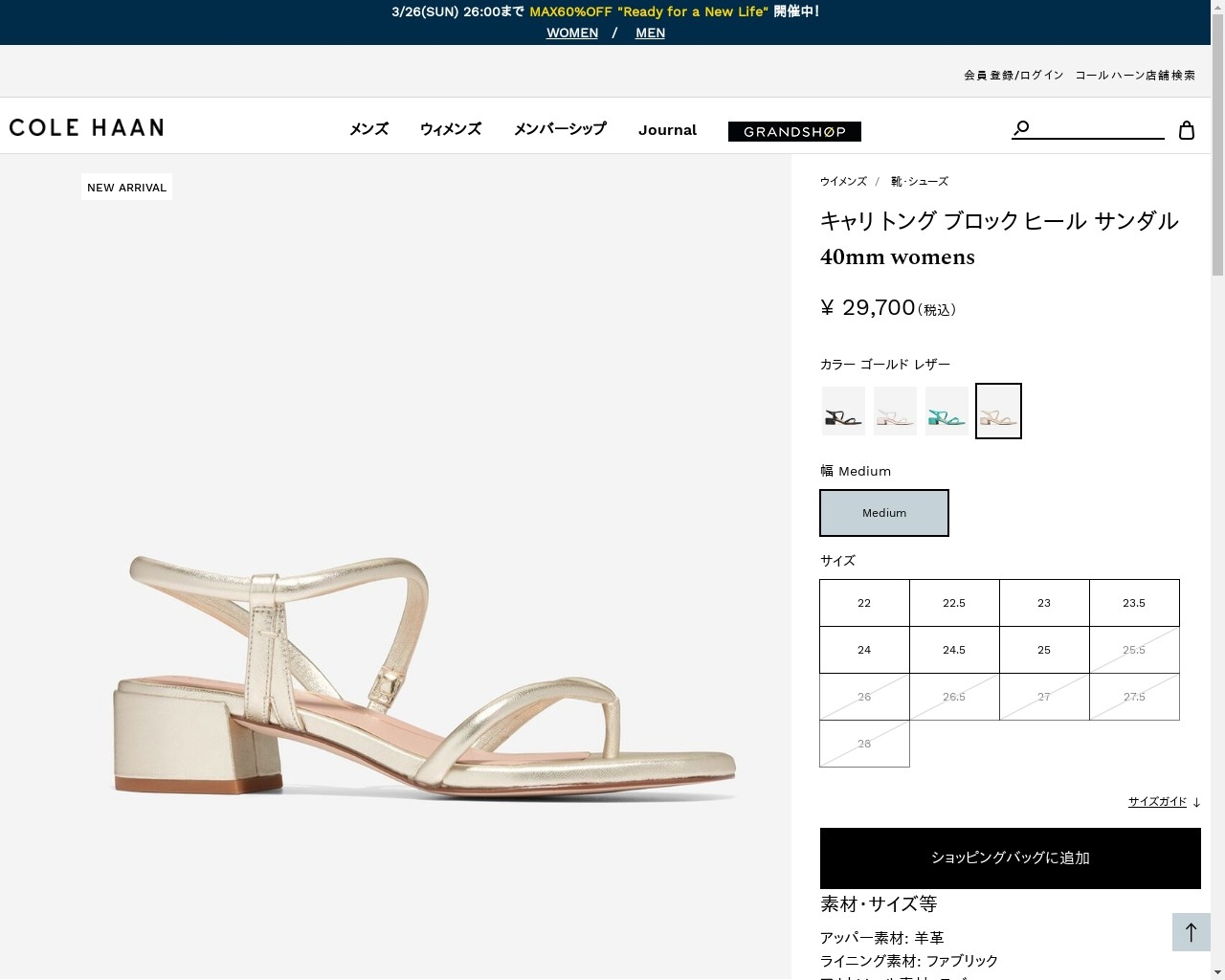This screenshot has width=1225, height=980.
Task: Open コールハーン店舗検索 link
Action: (x=1135, y=75)
